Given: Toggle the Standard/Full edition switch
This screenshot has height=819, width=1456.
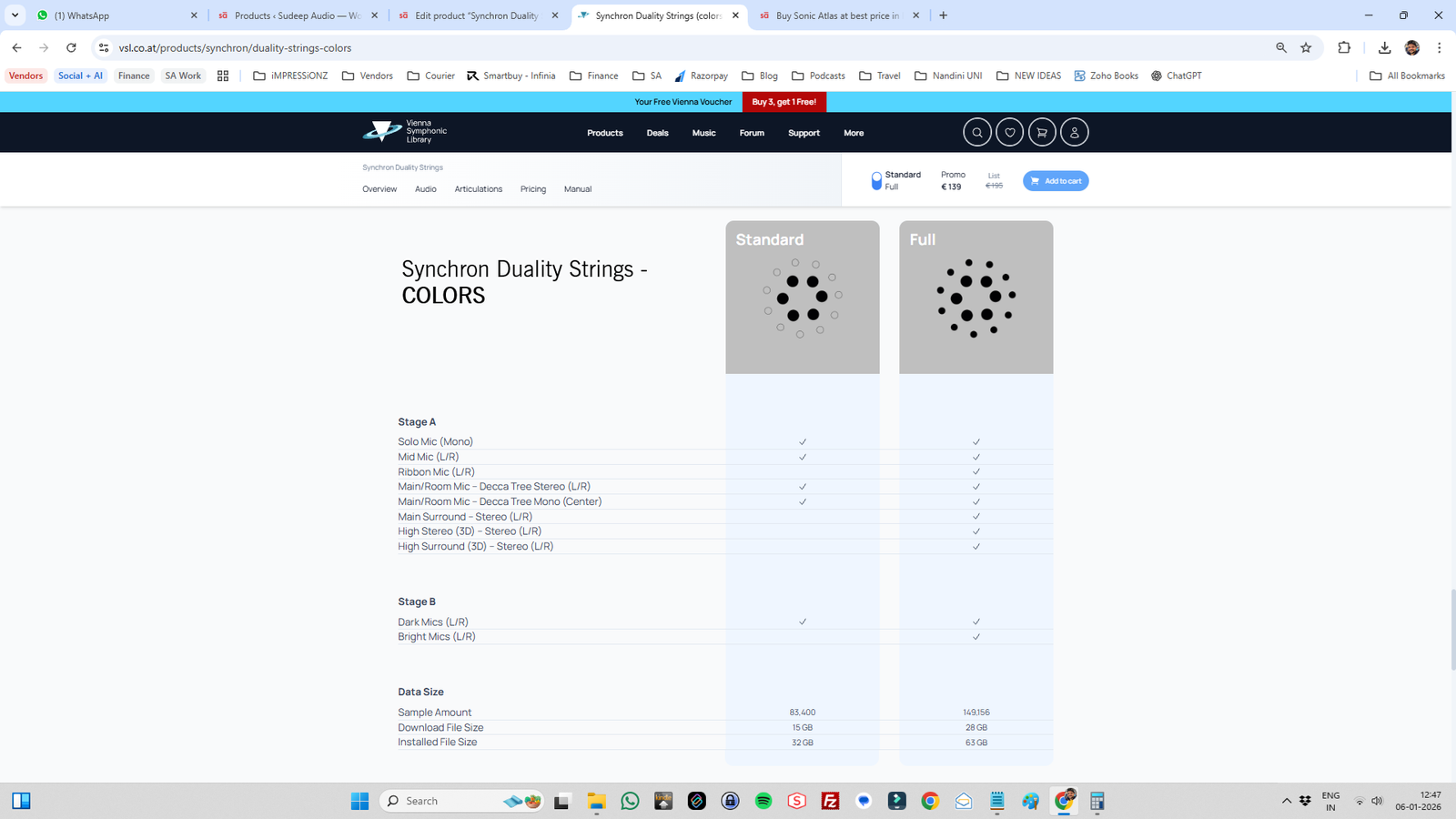Looking at the screenshot, I should (876, 181).
